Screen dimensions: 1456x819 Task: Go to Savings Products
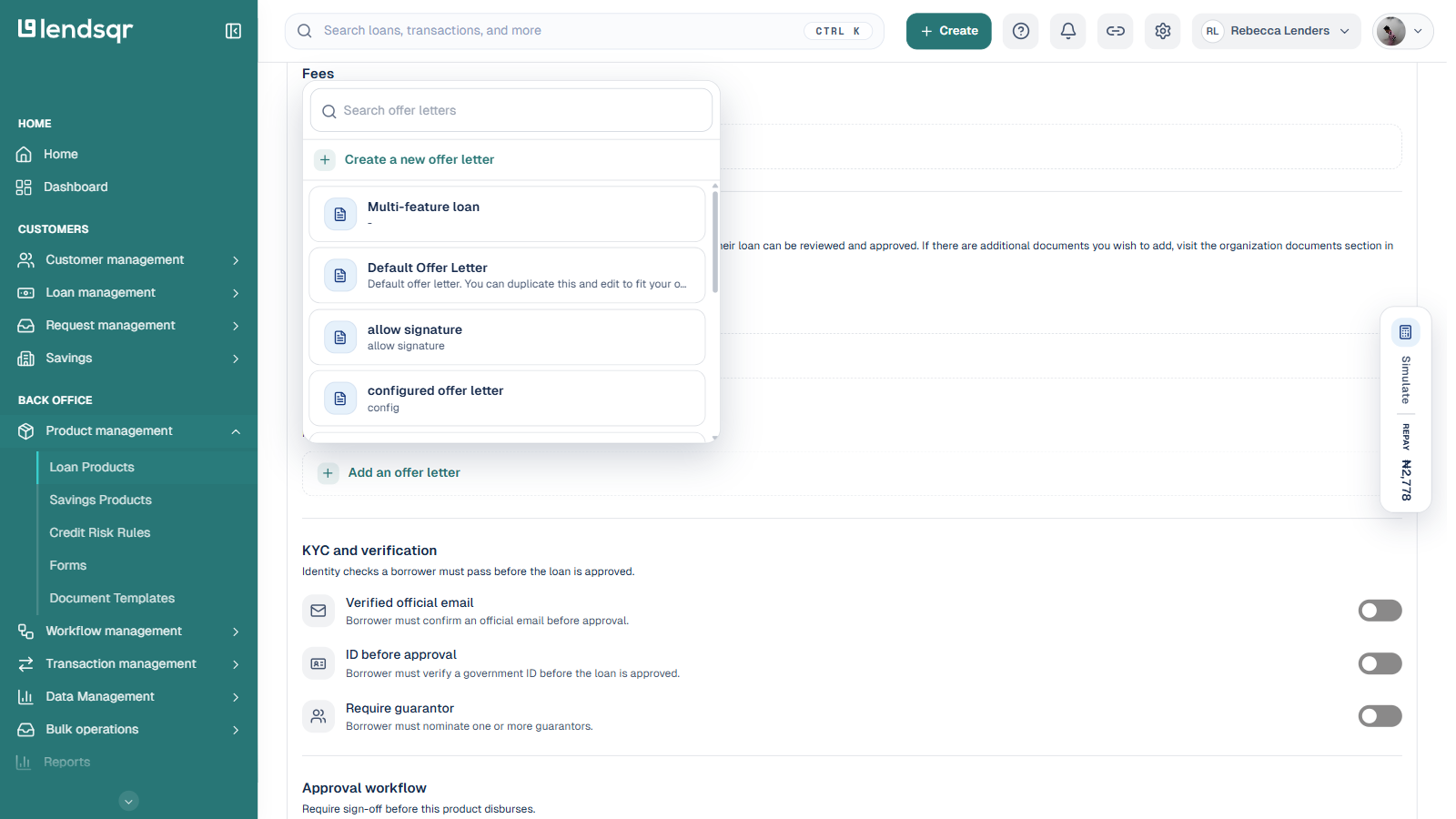pos(100,500)
